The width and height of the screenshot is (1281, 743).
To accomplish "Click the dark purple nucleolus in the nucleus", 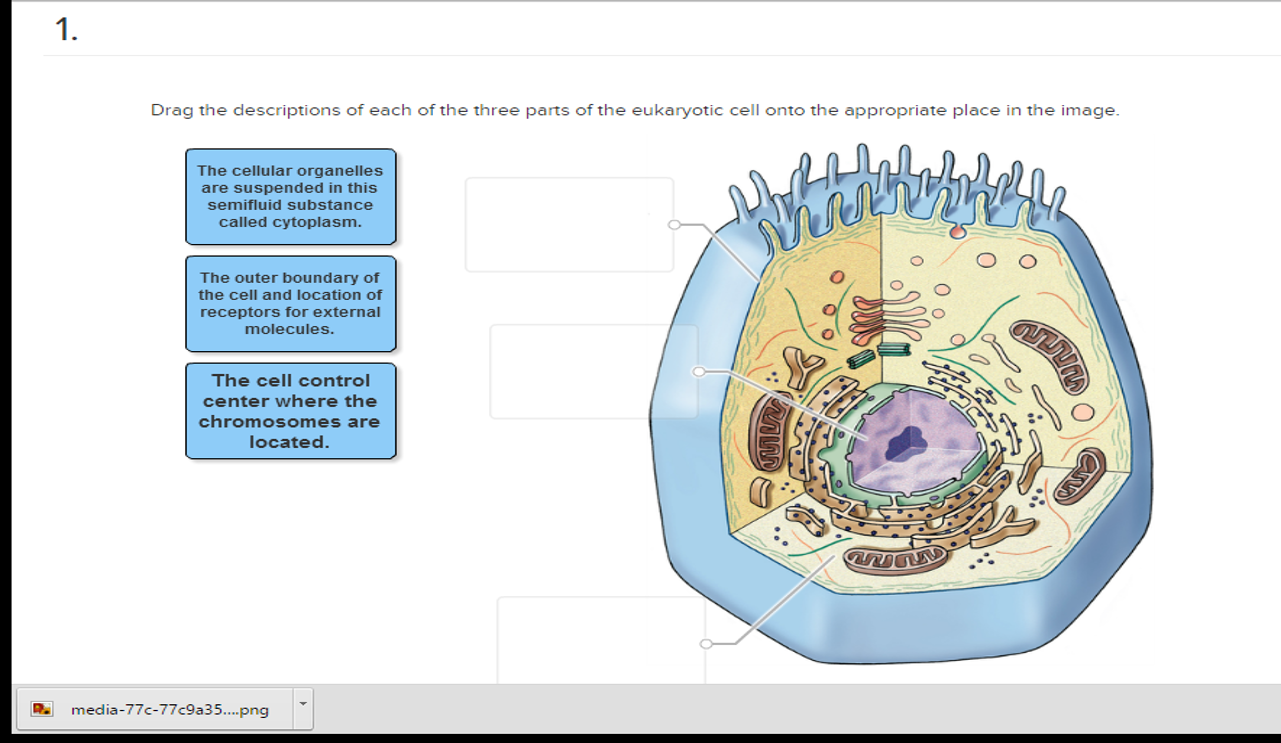I will (x=908, y=440).
